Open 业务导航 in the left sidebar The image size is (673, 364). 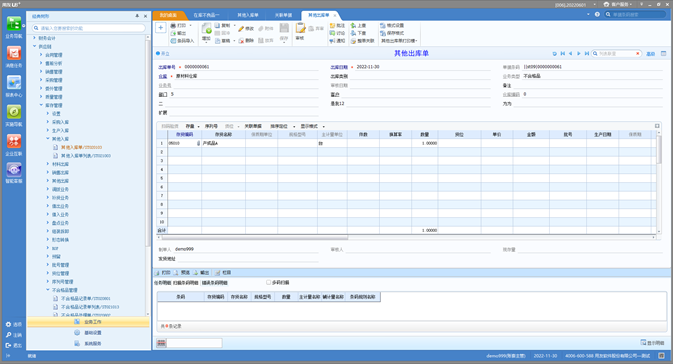point(14,27)
